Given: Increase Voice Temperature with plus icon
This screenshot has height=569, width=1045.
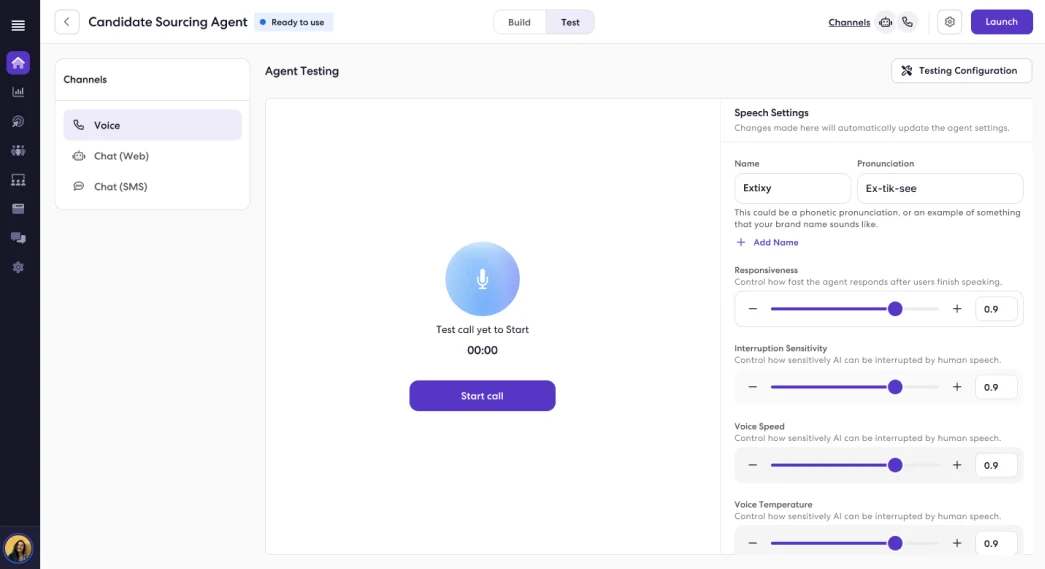Looking at the screenshot, I should (x=957, y=543).
